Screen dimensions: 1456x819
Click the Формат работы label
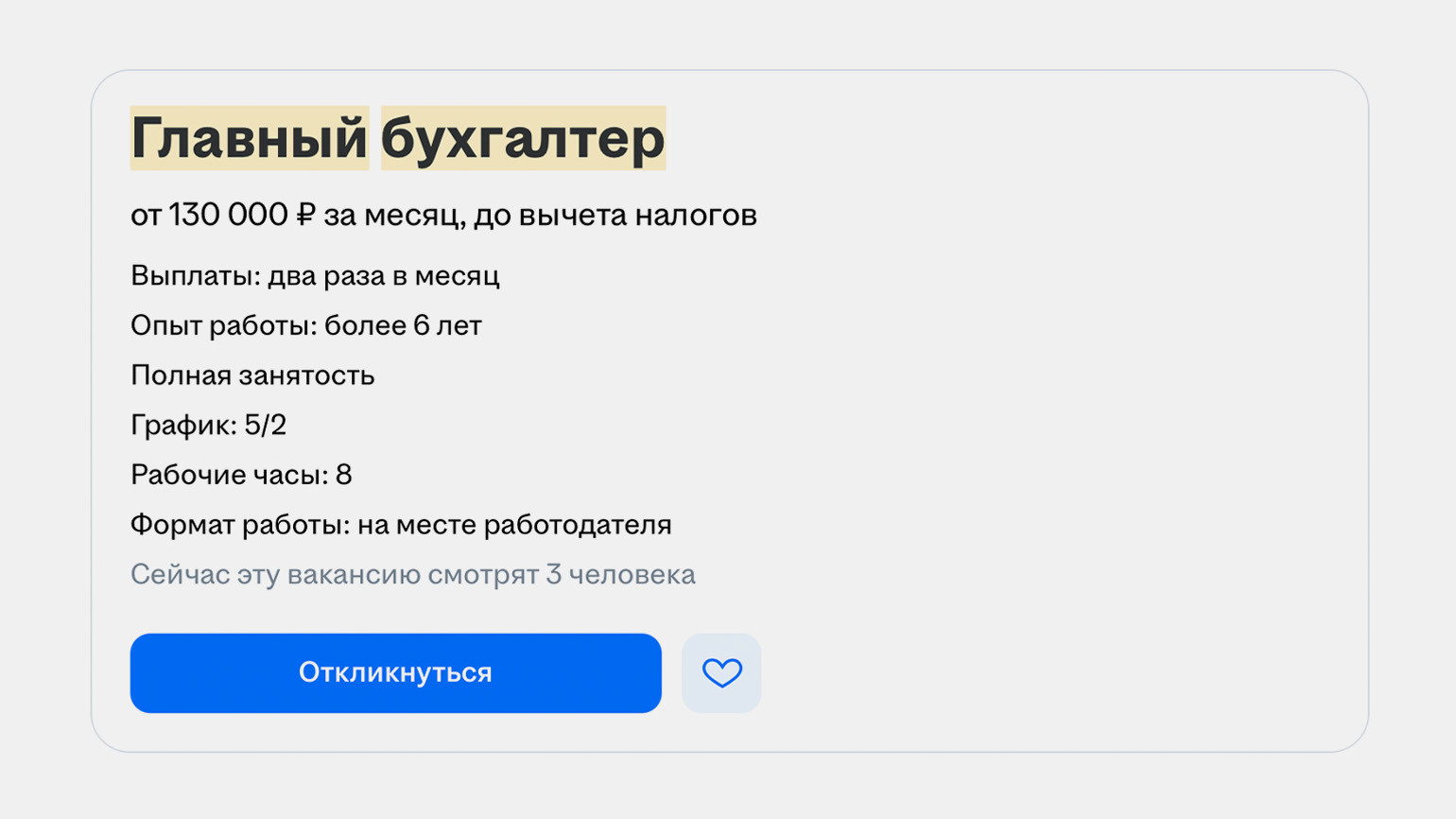click(x=240, y=525)
